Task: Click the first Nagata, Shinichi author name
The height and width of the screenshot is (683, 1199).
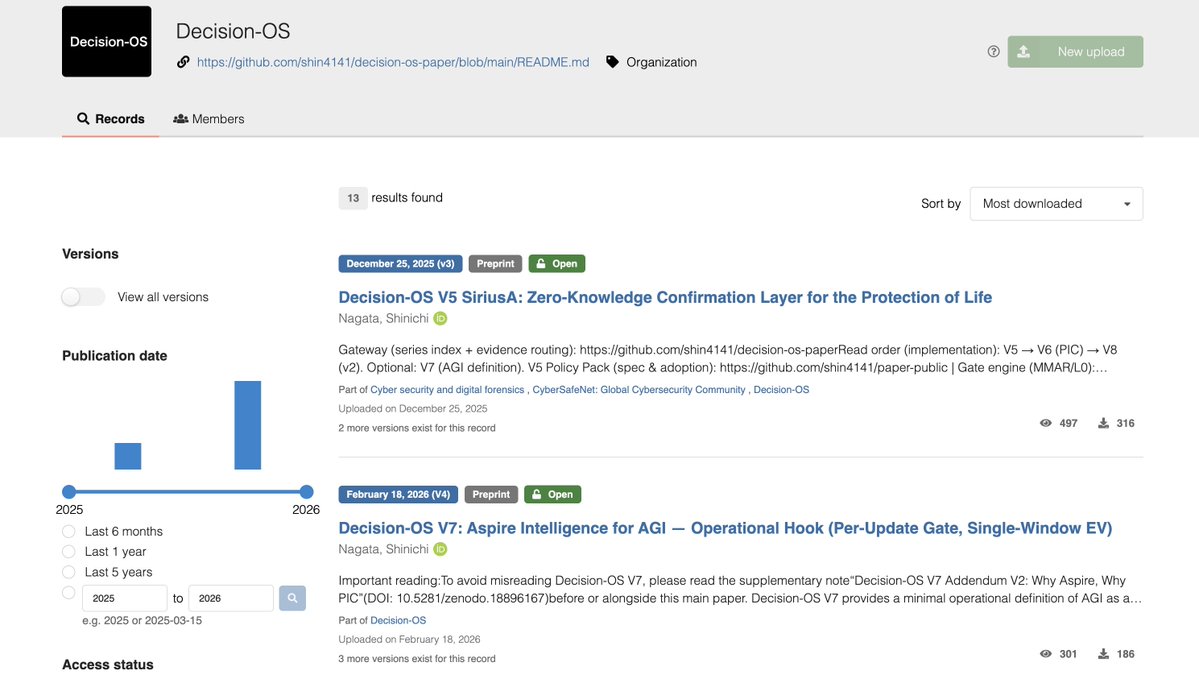Action: [x=384, y=318]
